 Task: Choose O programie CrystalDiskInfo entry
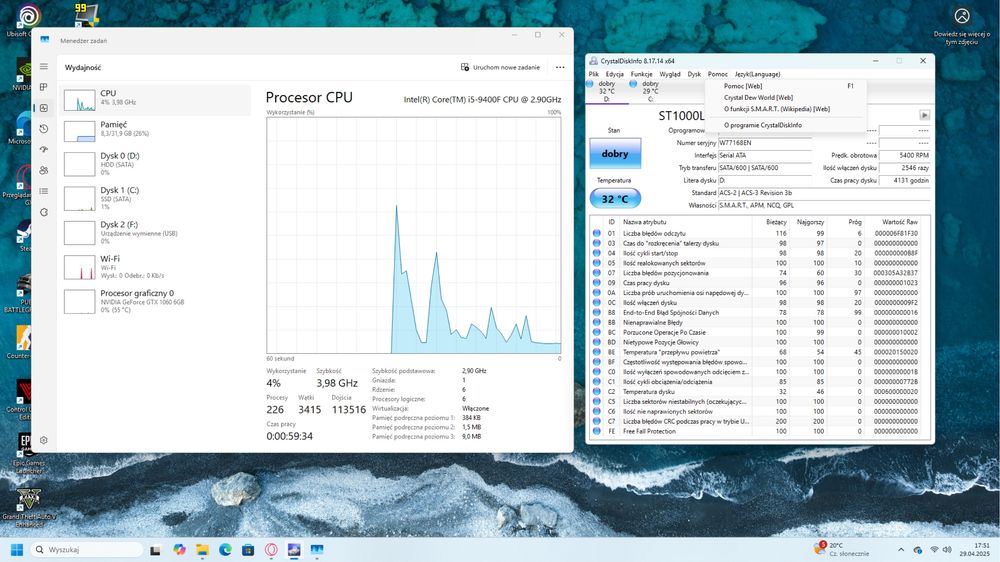[786, 125]
